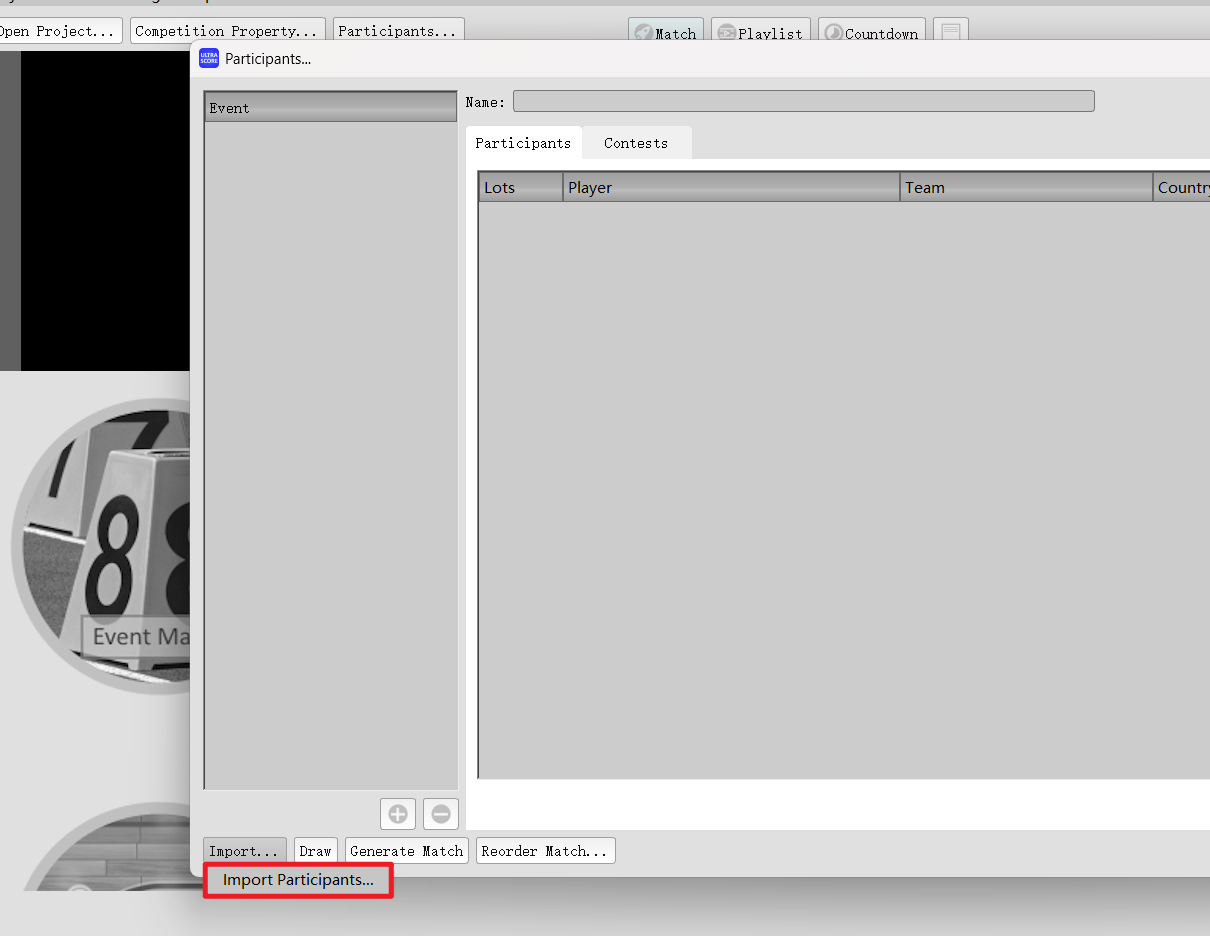Click the document icon beside Countdown
Screen dimensions: 1210x936
pos(950,33)
